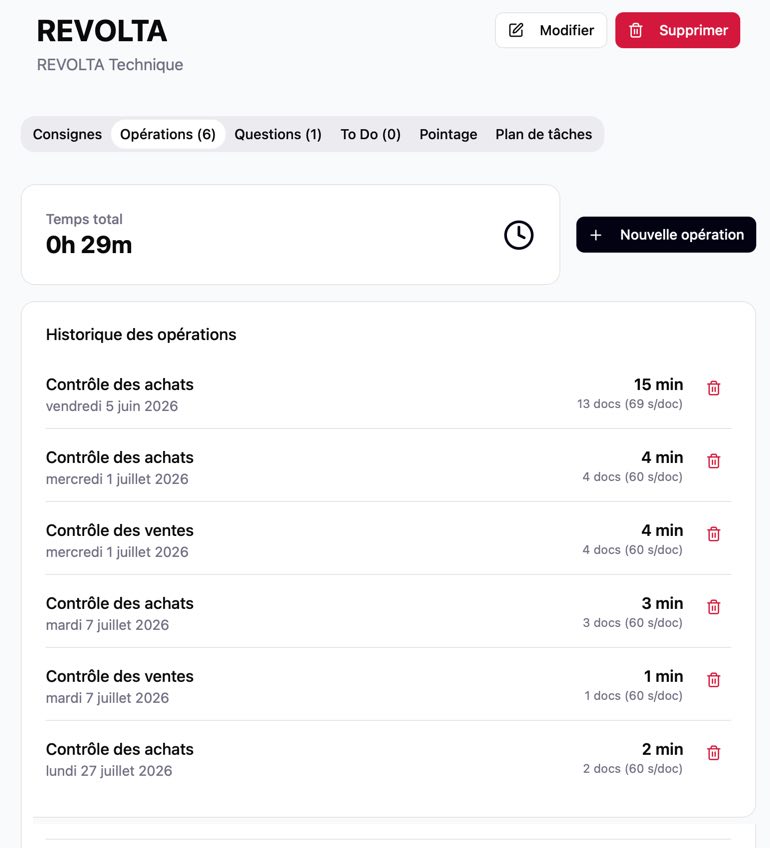The image size is (770, 848).
Task: Remove Contrôle des ventes from 1 juillet
Action: 713,534
